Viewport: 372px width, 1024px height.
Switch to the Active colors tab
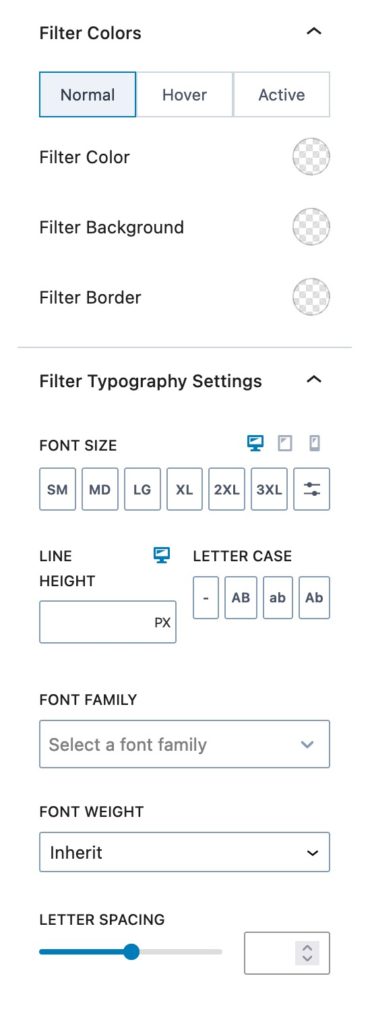pyautogui.click(x=281, y=95)
